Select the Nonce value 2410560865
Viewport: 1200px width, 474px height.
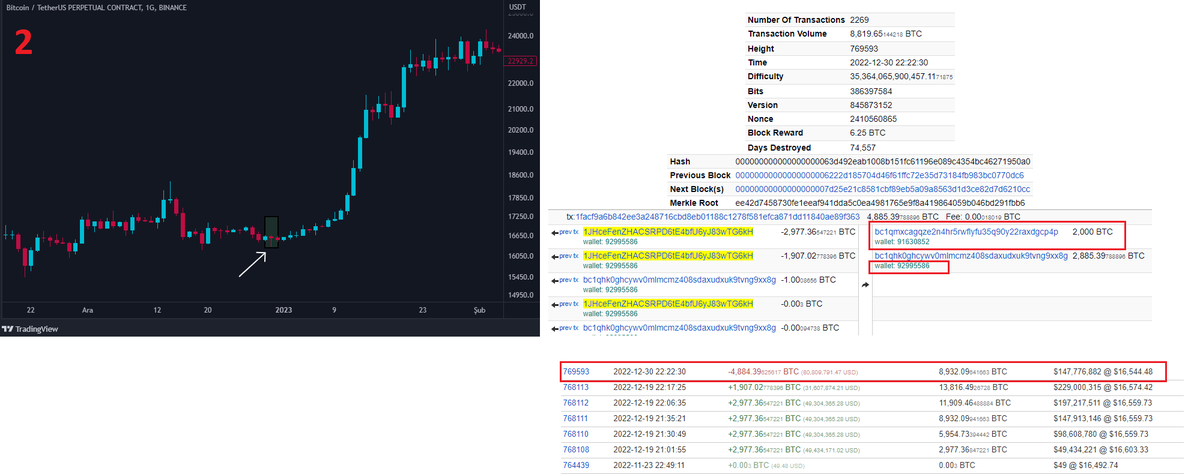click(873, 118)
